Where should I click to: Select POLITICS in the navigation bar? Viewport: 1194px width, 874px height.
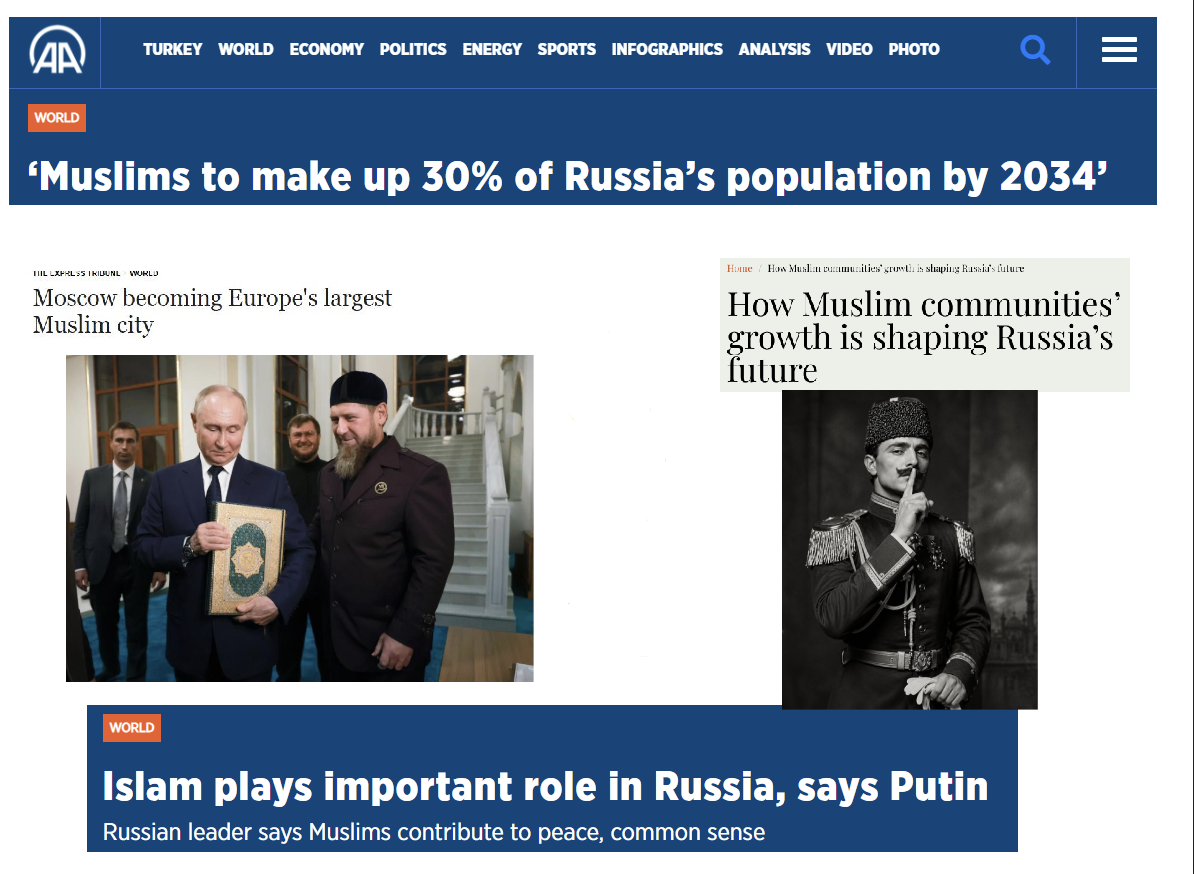coord(413,49)
